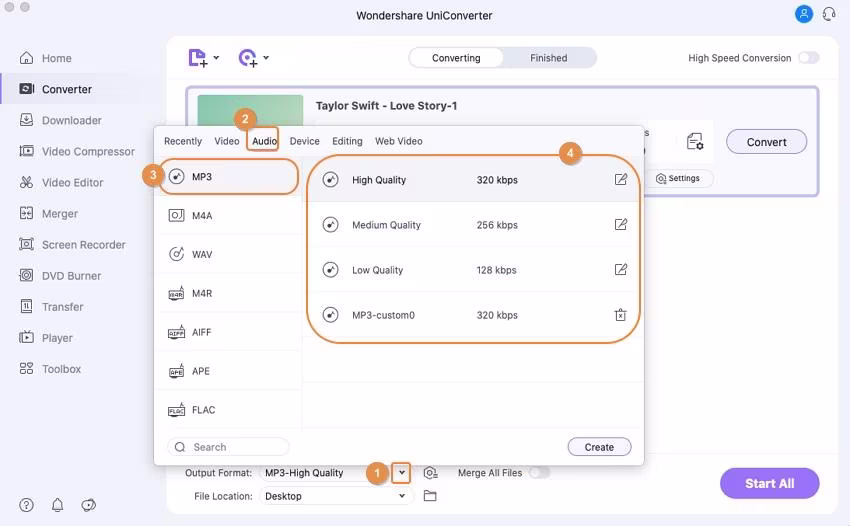Screen dimensions: 850x526
Task: Open the Transfer tool
Action: click(x=51, y=307)
